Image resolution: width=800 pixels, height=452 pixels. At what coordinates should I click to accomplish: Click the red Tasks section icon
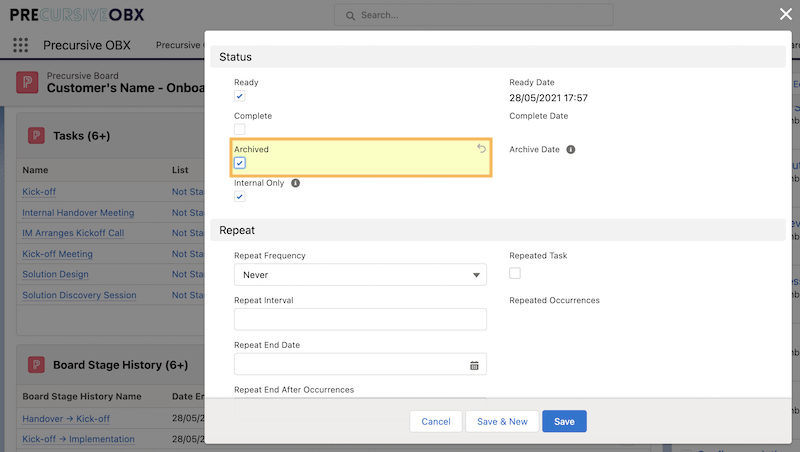(x=36, y=136)
